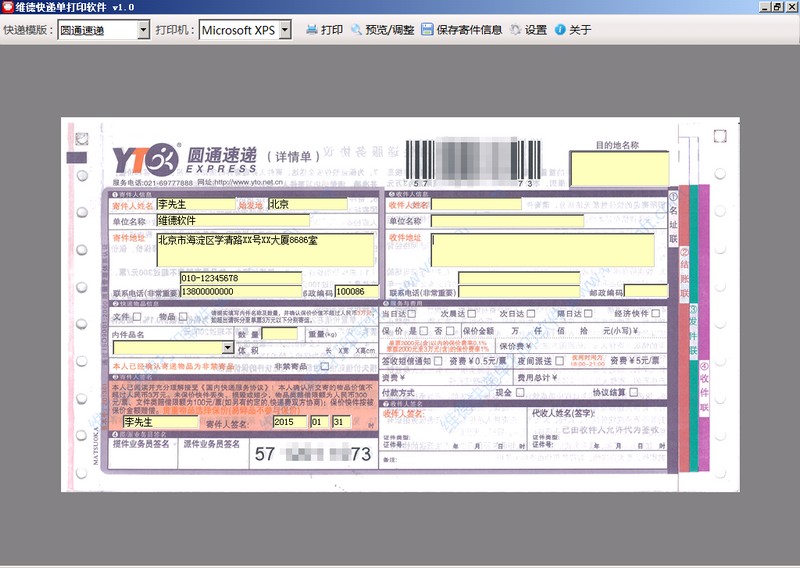
Task: Check the 文件 document checkbox
Action: click(137, 316)
